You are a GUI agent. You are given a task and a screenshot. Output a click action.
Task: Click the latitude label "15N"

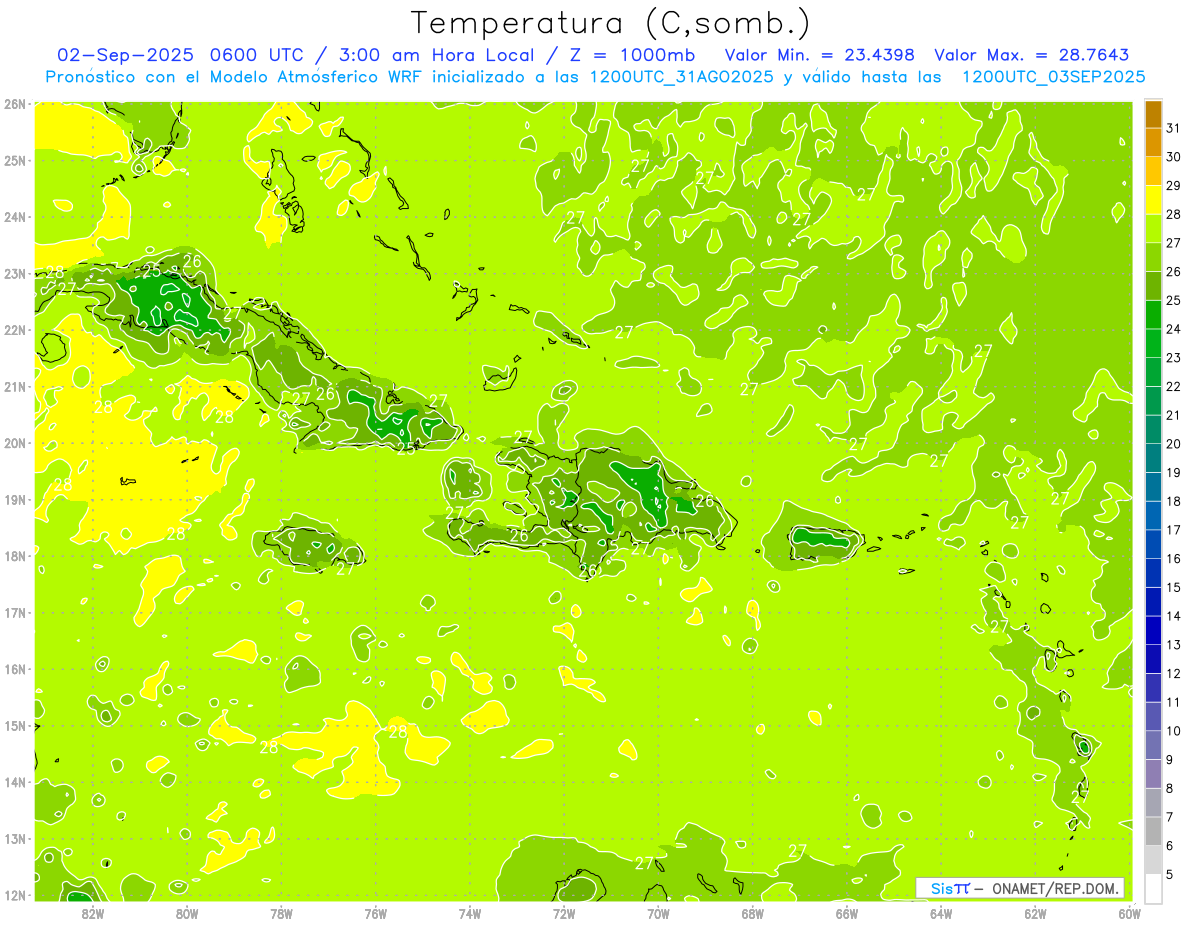point(14,725)
